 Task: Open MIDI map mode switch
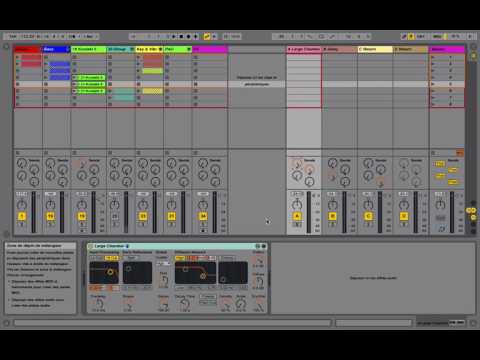coord(437,36)
